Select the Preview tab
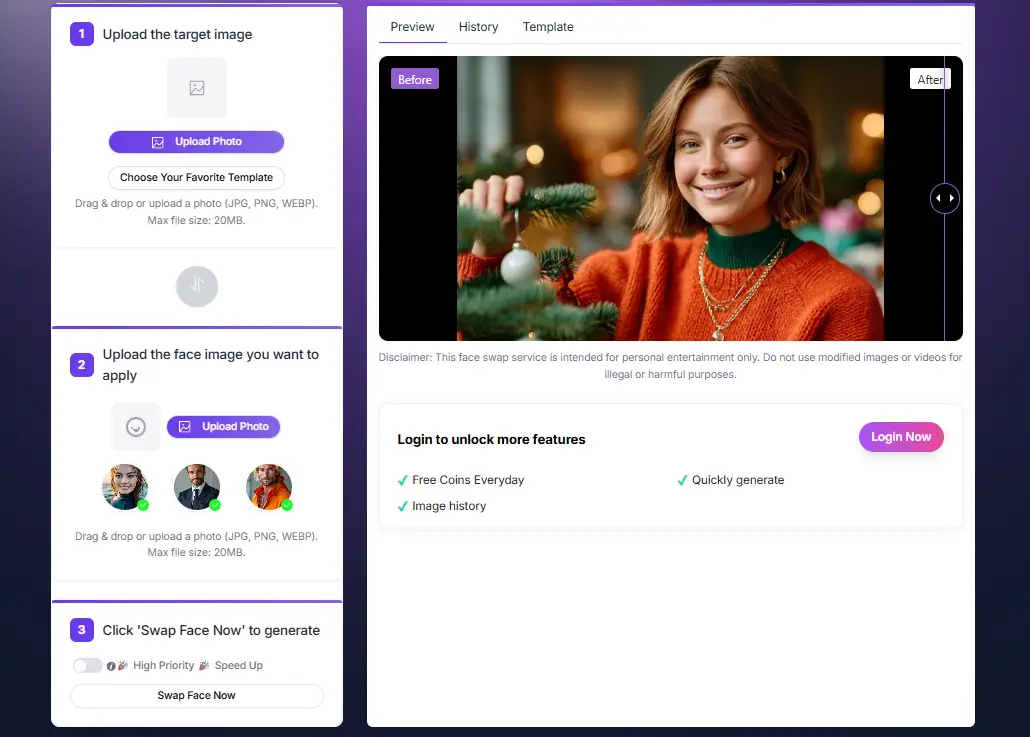The image size is (1030, 737). [x=412, y=27]
